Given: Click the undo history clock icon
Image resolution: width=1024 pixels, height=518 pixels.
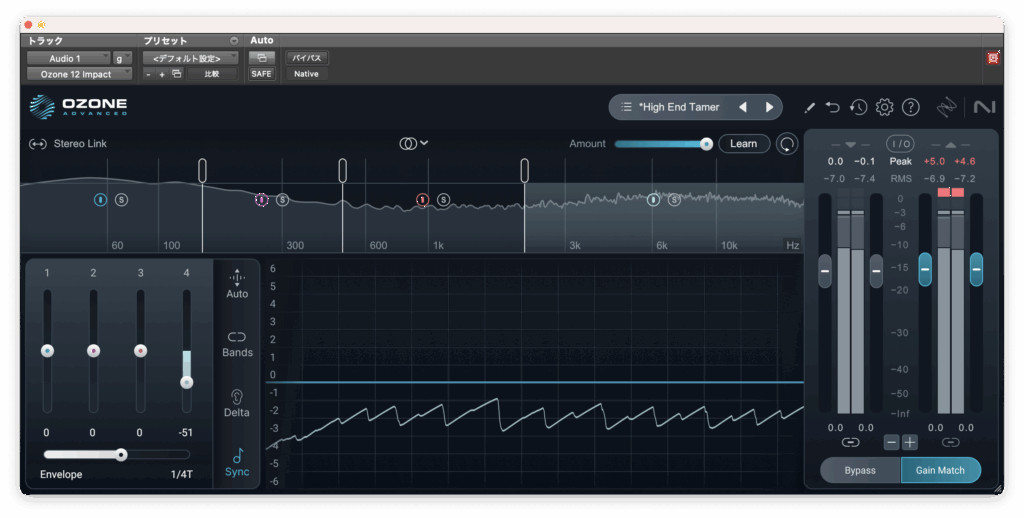Looking at the screenshot, I should [x=858, y=107].
